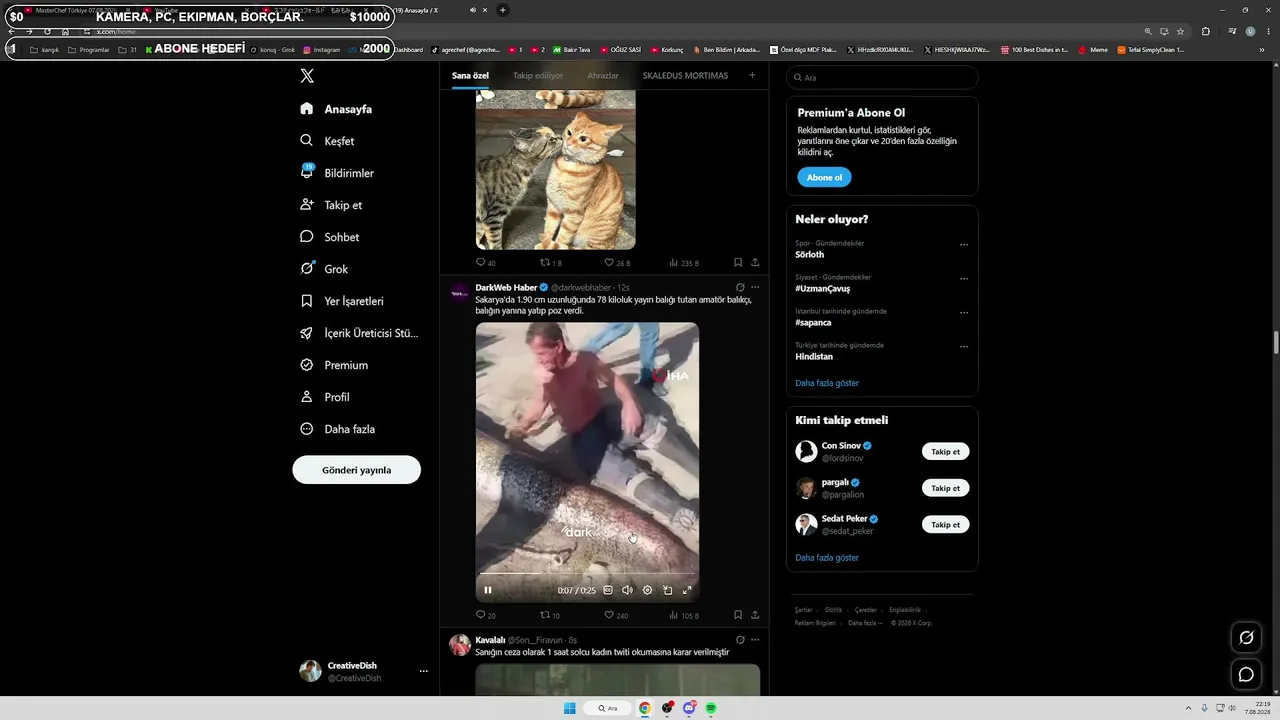Screen dimensions: 1280x720
Task: Switch to the Takip ediliyor tab
Action: coord(538,76)
